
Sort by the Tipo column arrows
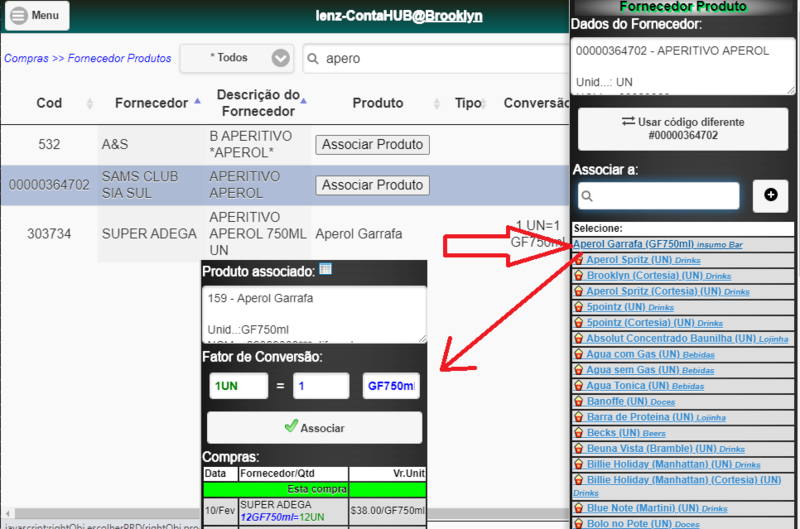click(x=484, y=104)
